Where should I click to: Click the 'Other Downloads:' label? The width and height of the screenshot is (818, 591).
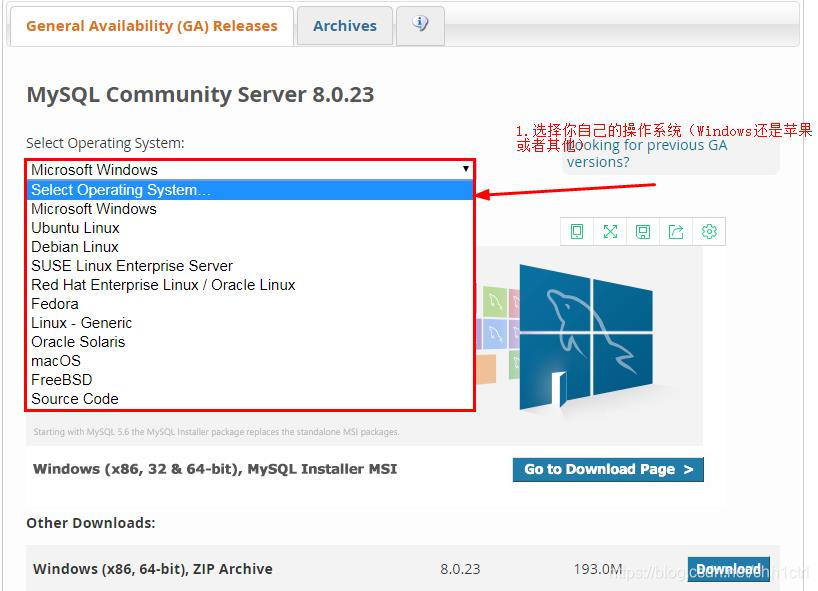[91, 523]
